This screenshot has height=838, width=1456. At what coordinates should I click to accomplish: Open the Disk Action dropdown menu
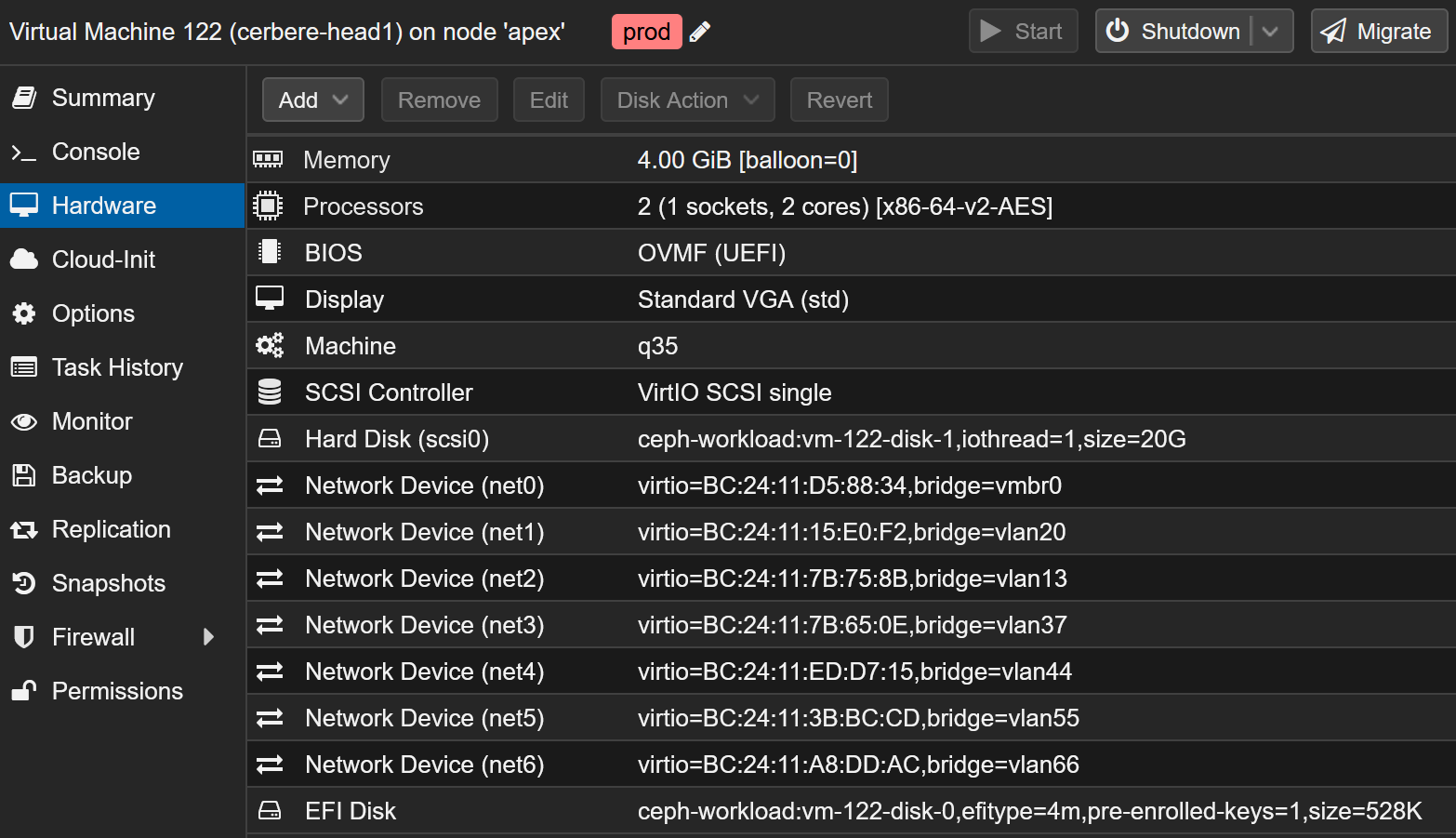(x=687, y=100)
